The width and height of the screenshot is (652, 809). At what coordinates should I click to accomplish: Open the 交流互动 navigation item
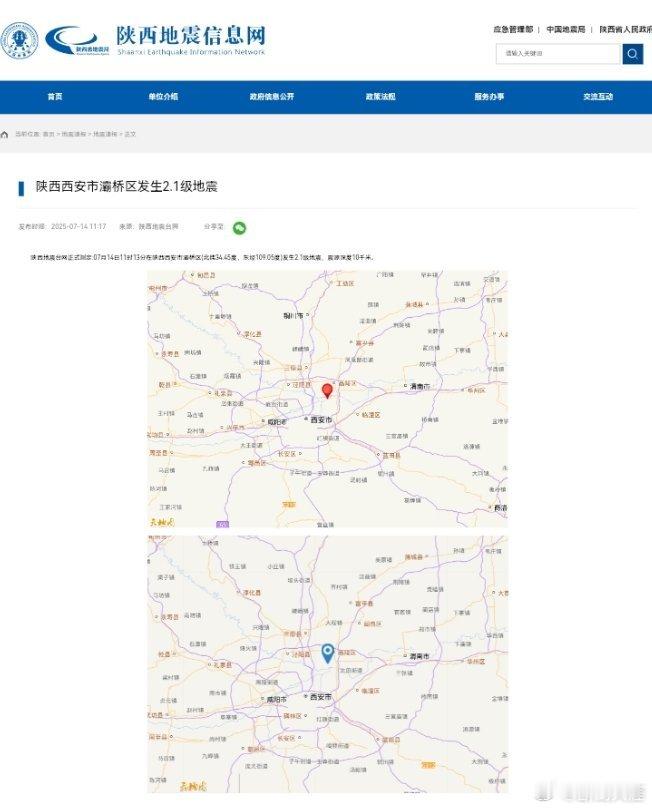[598, 96]
